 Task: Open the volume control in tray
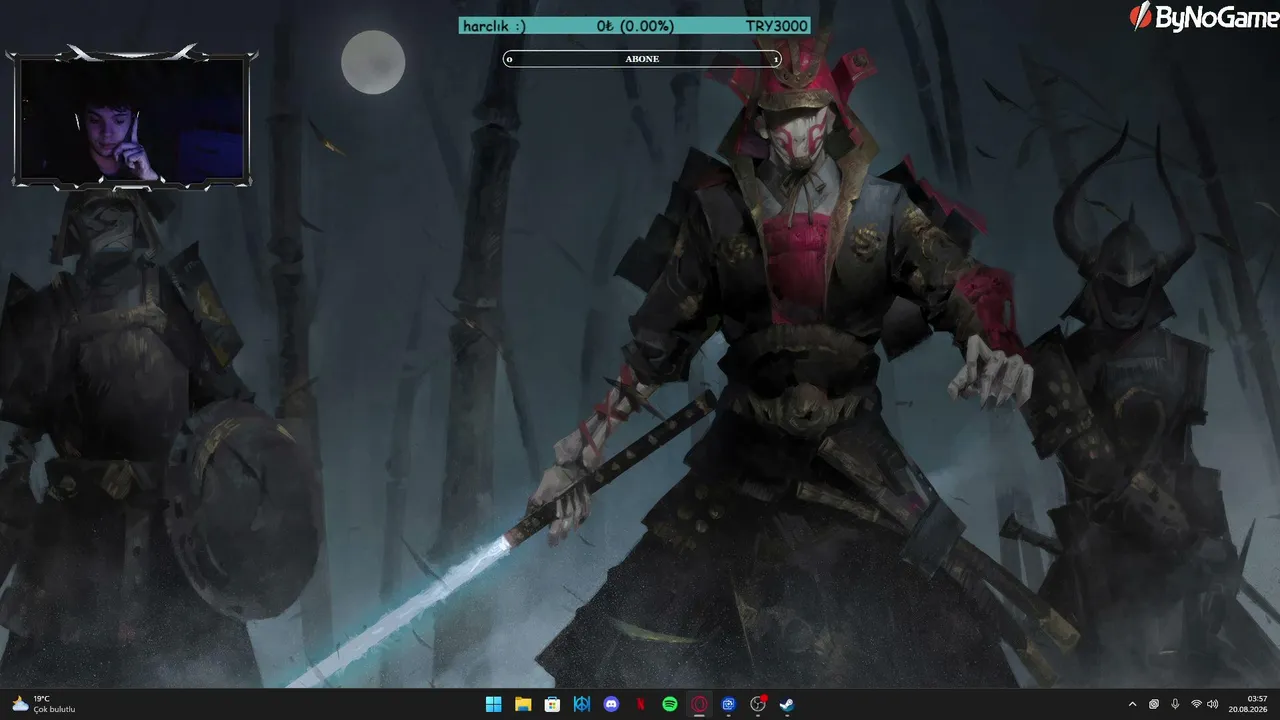tap(1213, 704)
